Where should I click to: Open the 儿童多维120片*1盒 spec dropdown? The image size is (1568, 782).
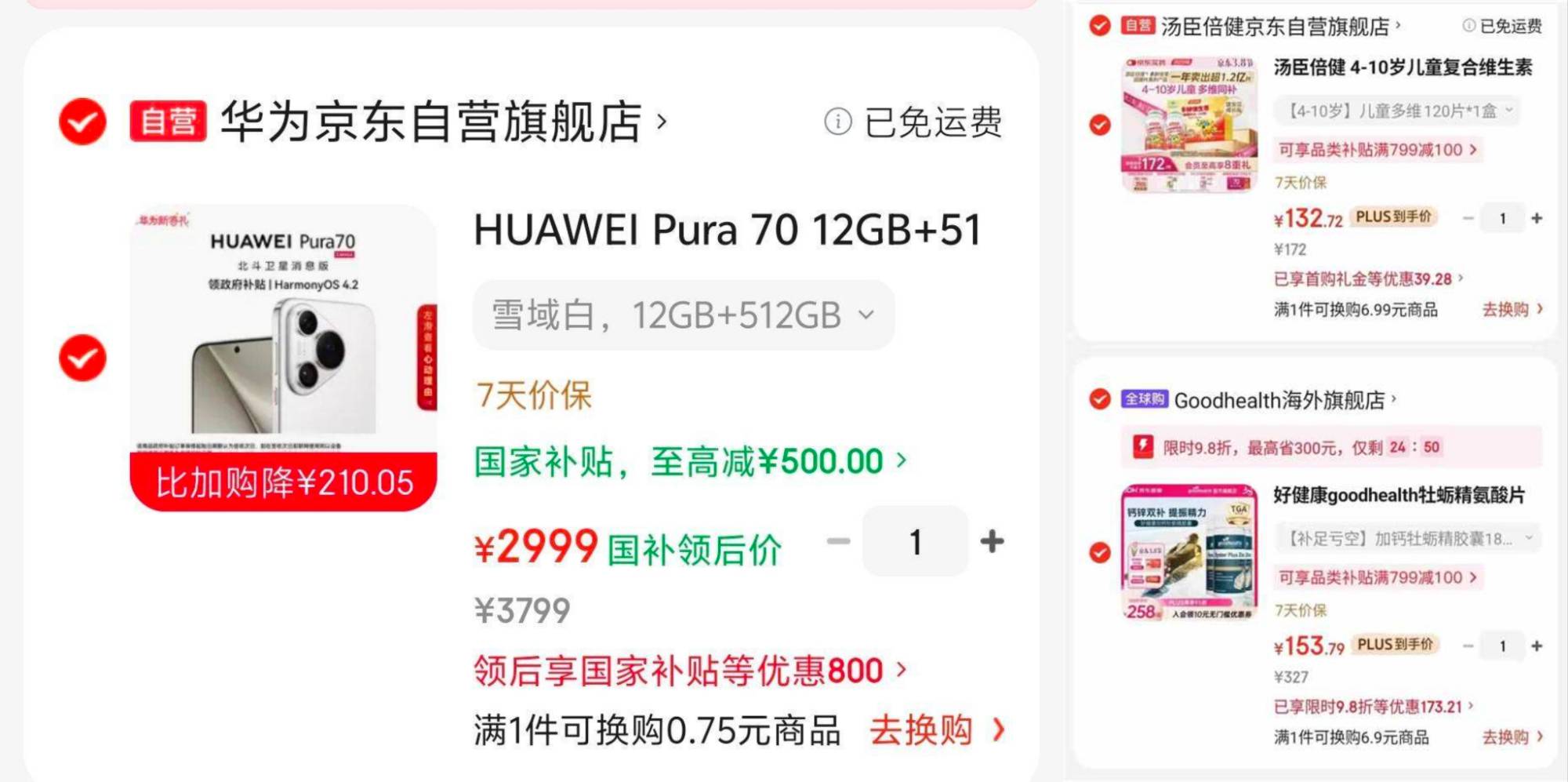pyautogui.click(x=1396, y=111)
